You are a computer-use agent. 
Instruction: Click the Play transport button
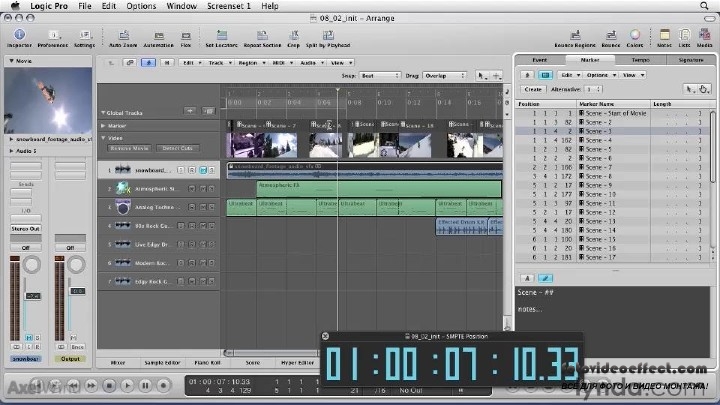click(x=127, y=386)
